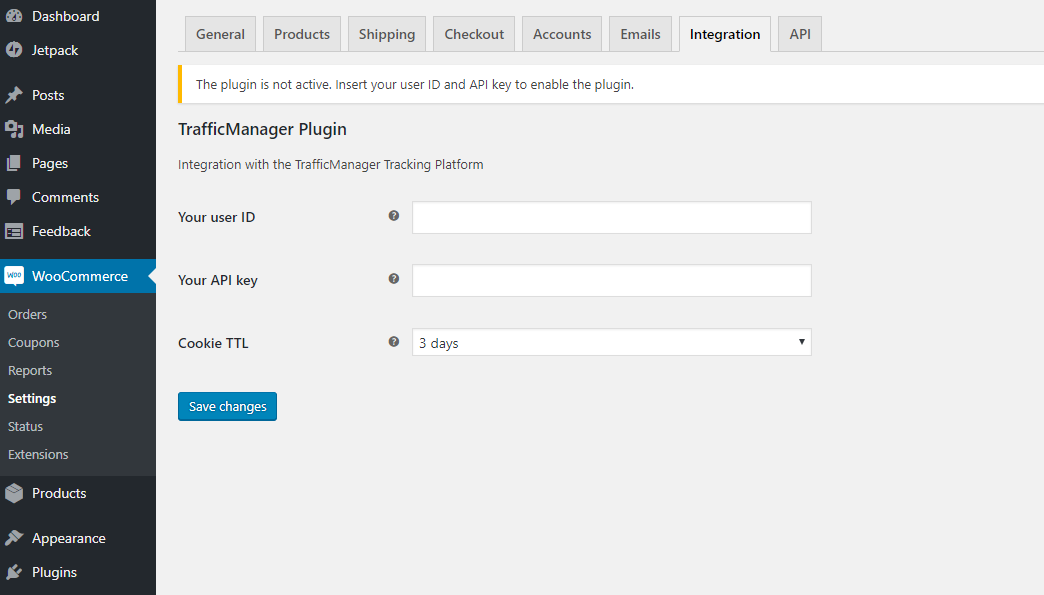Click the Comments bubble icon
Image resolution: width=1044 pixels, height=595 pixels.
[x=13, y=197]
